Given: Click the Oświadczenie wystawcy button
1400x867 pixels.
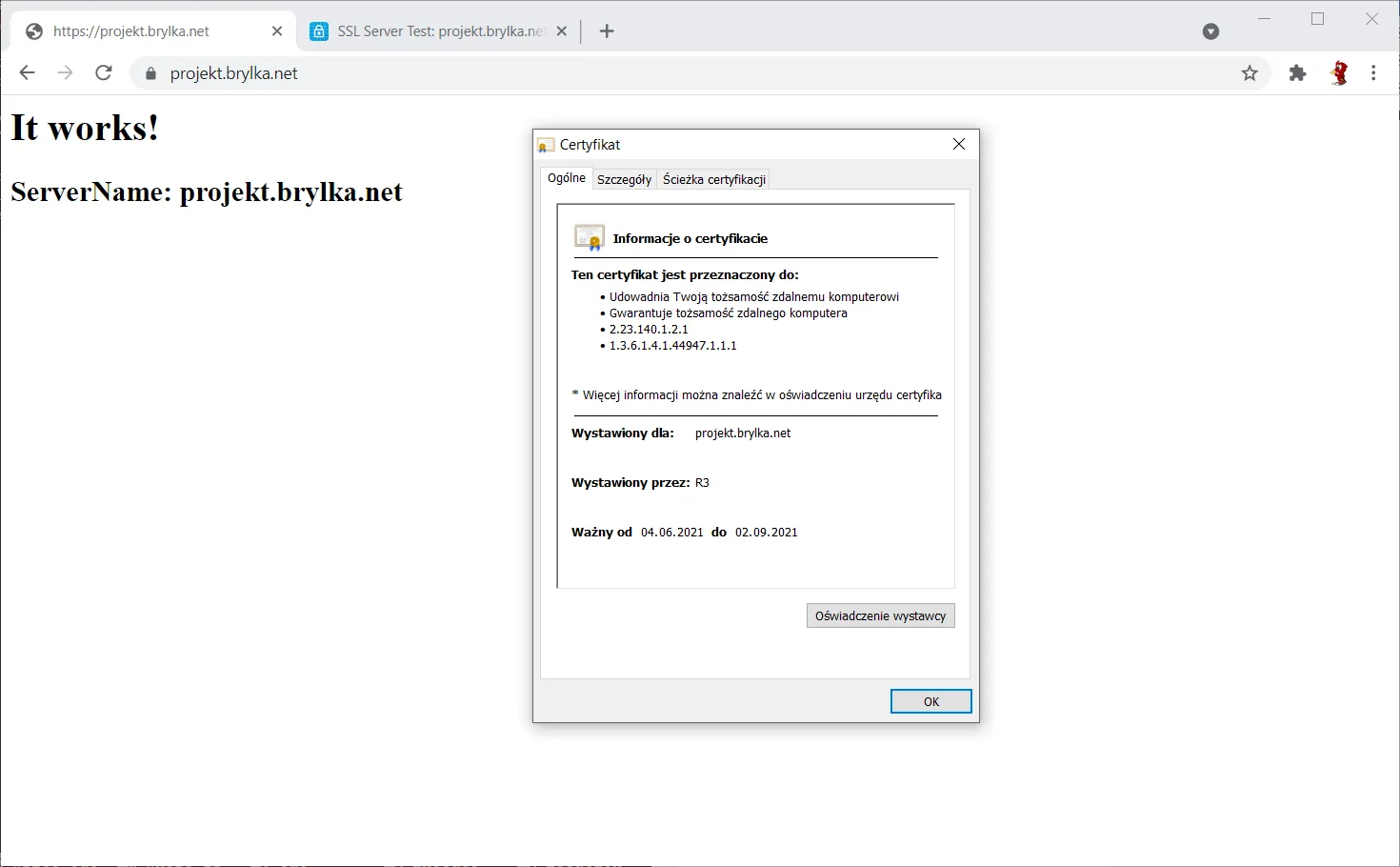Looking at the screenshot, I should click(x=881, y=615).
